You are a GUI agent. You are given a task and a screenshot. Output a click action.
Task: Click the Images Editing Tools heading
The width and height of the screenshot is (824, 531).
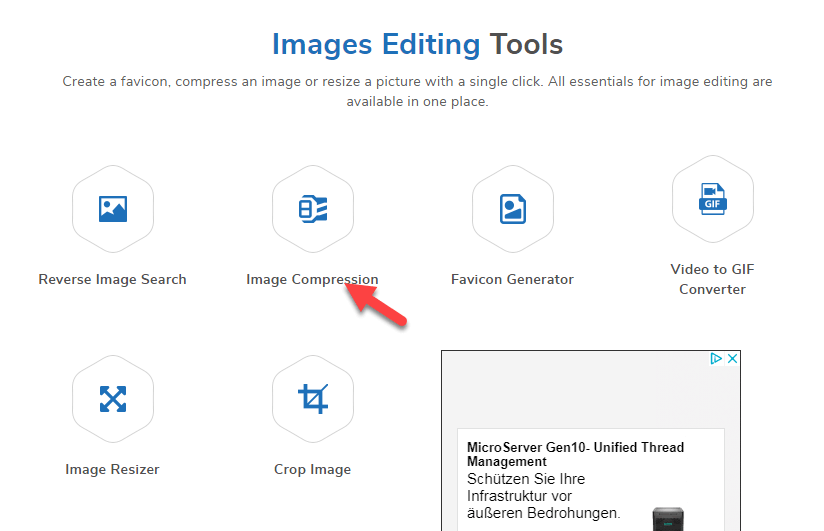(417, 44)
